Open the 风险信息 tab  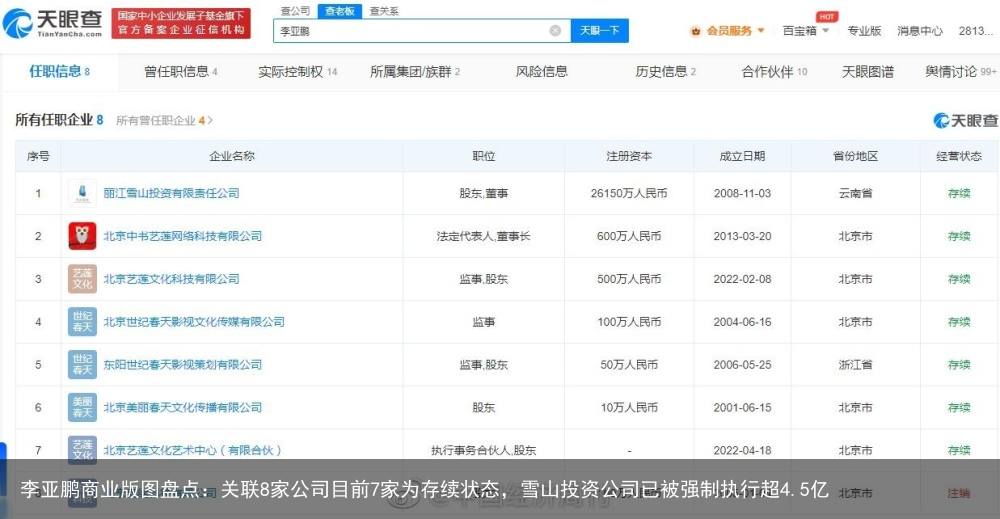coord(541,71)
